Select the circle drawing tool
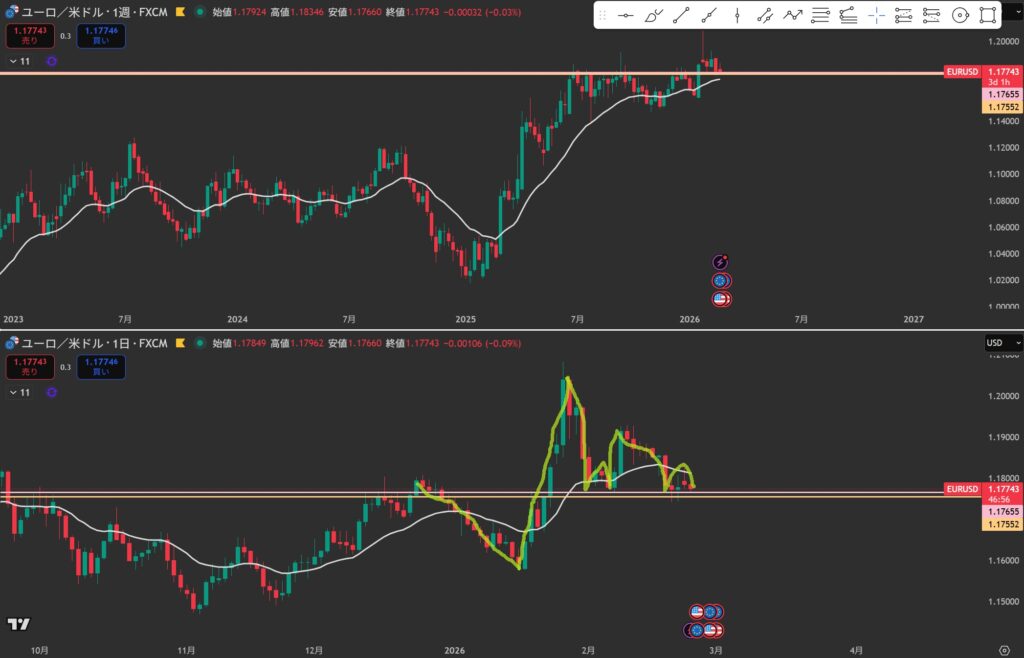1024x658 pixels. click(x=960, y=15)
